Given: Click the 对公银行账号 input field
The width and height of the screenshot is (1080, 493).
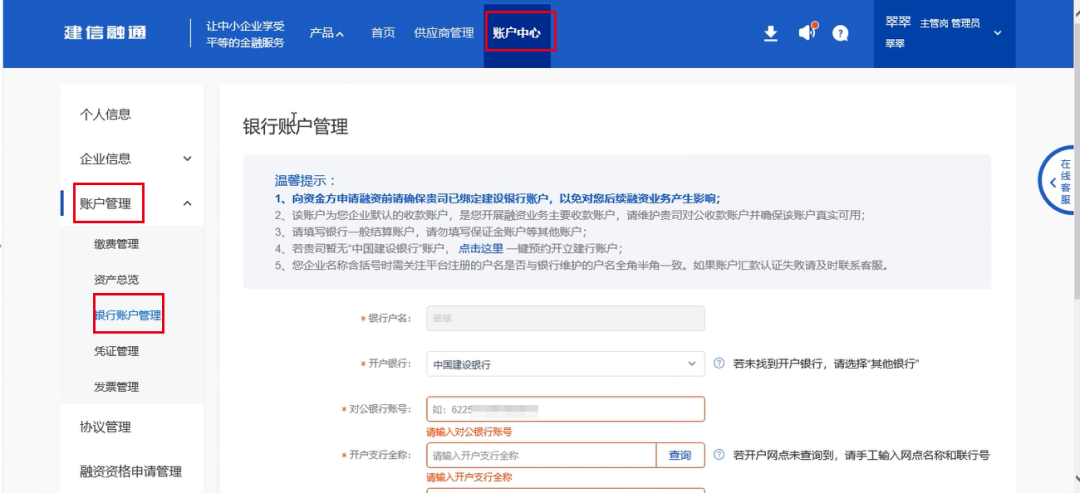Looking at the screenshot, I should coord(565,410).
